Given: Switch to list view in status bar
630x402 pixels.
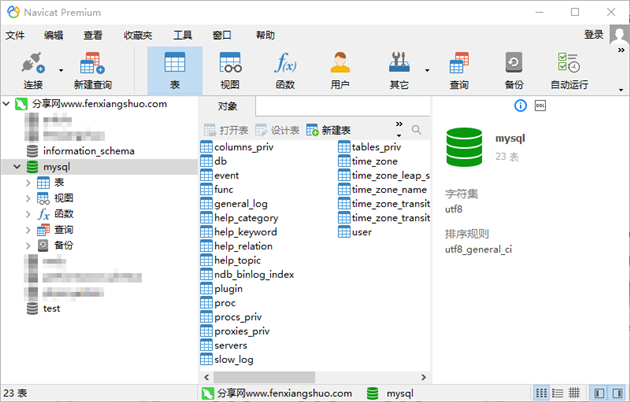Looking at the screenshot, I should (541, 393).
